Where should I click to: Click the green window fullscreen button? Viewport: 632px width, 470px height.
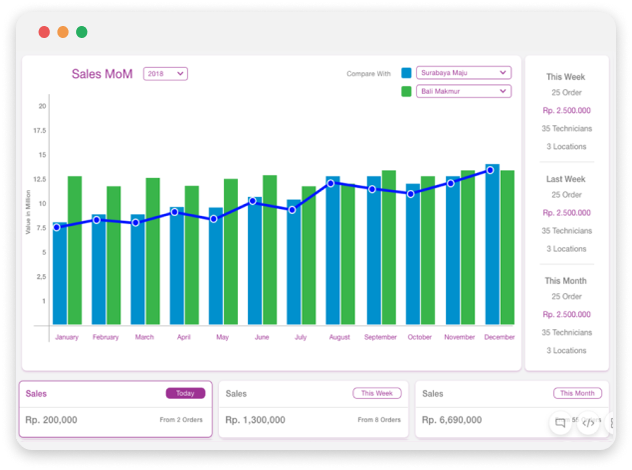point(81,32)
